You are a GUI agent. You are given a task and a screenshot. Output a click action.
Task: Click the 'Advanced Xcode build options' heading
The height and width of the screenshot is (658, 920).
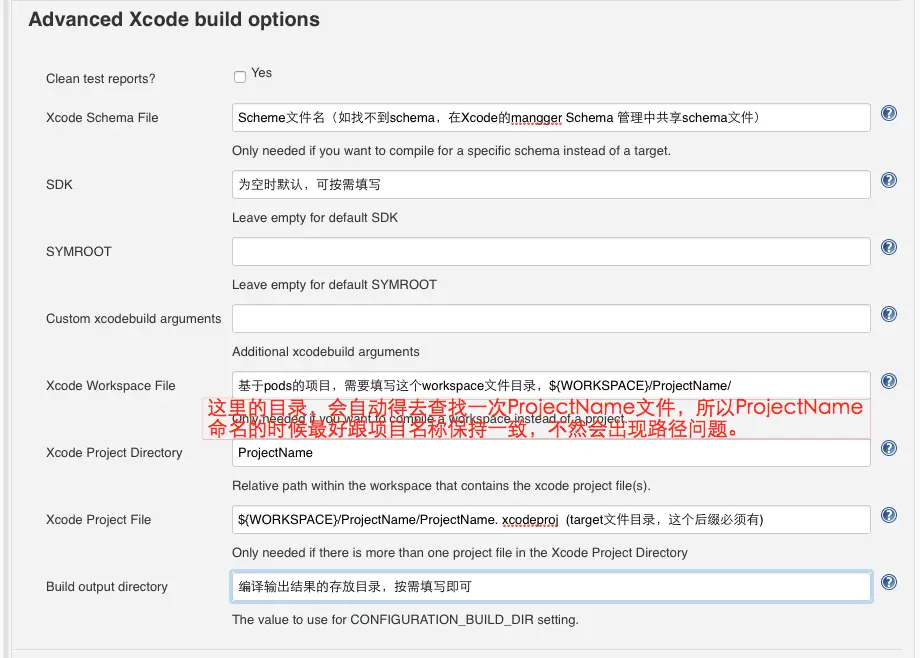click(174, 19)
